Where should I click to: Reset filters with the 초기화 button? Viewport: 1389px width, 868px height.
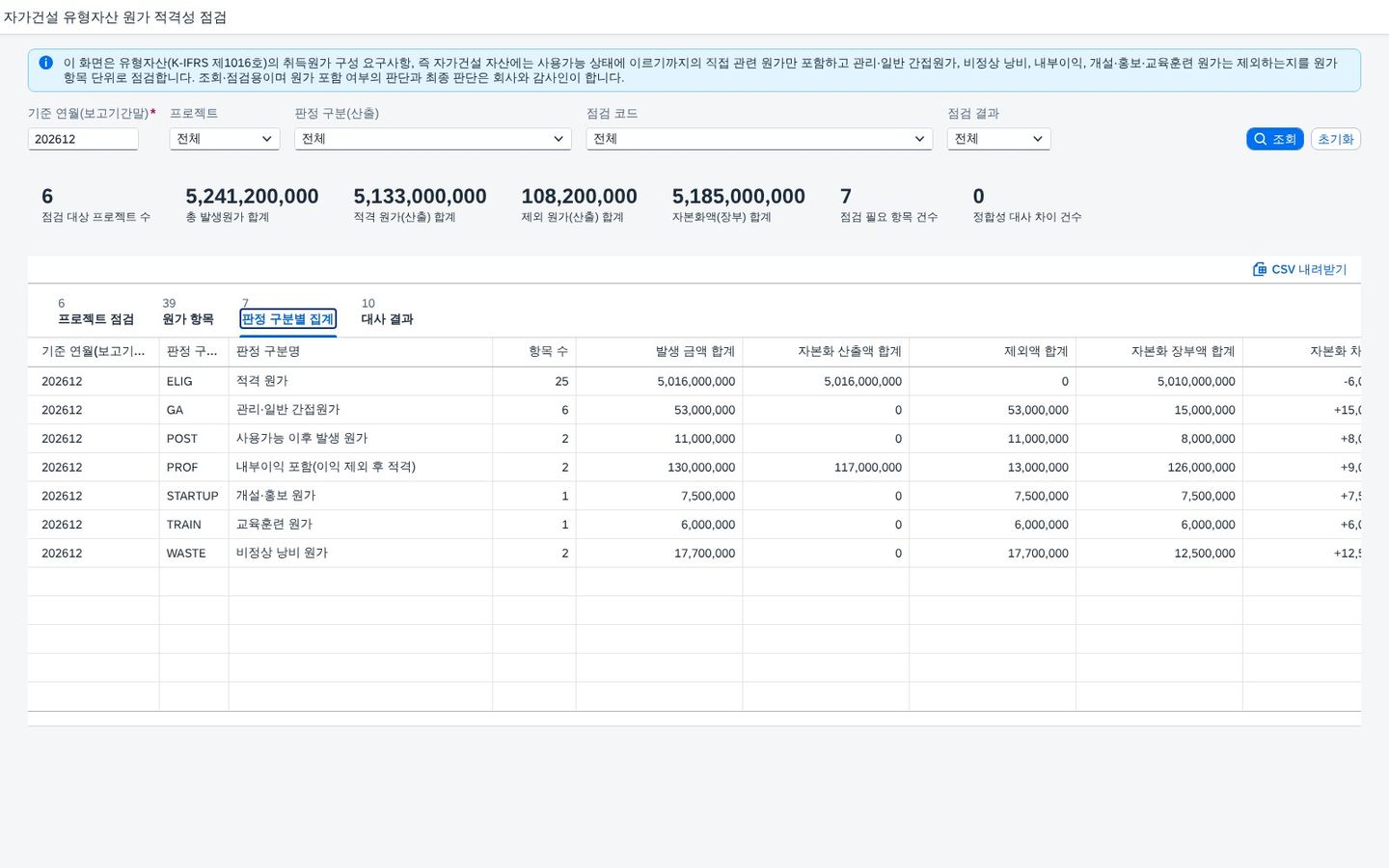(1335, 139)
